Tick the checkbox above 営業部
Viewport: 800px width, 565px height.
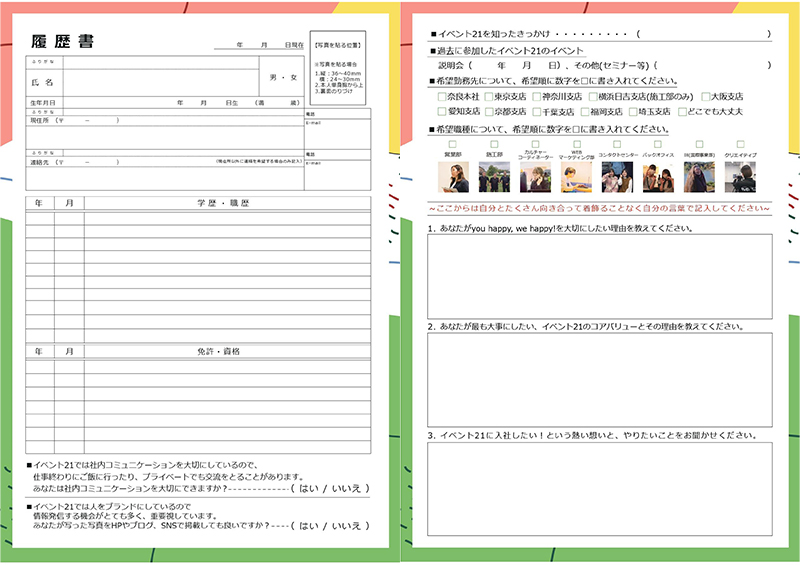pyautogui.click(x=452, y=144)
